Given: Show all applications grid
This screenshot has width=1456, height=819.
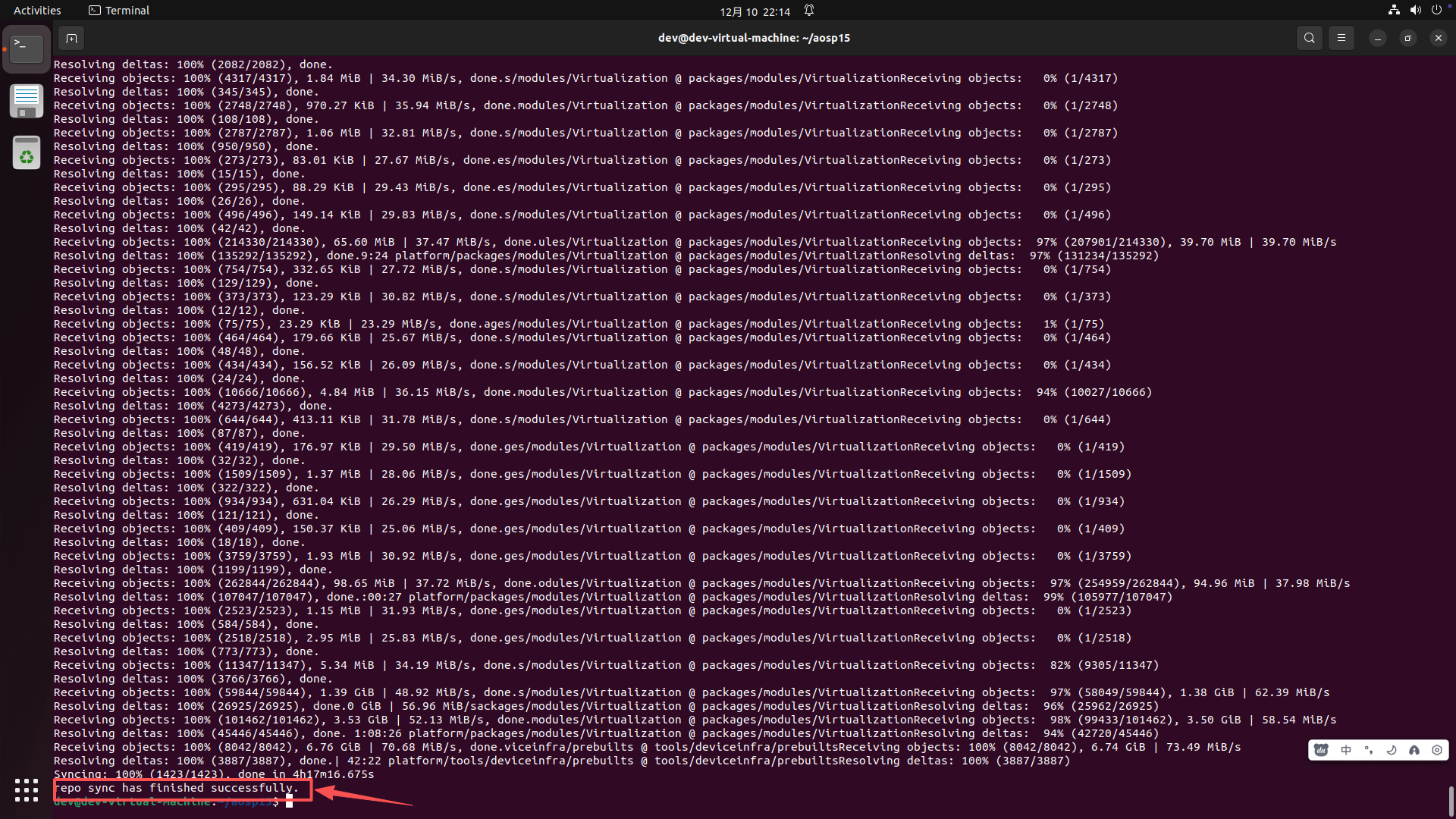Looking at the screenshot, I should (x=27, y=789).
